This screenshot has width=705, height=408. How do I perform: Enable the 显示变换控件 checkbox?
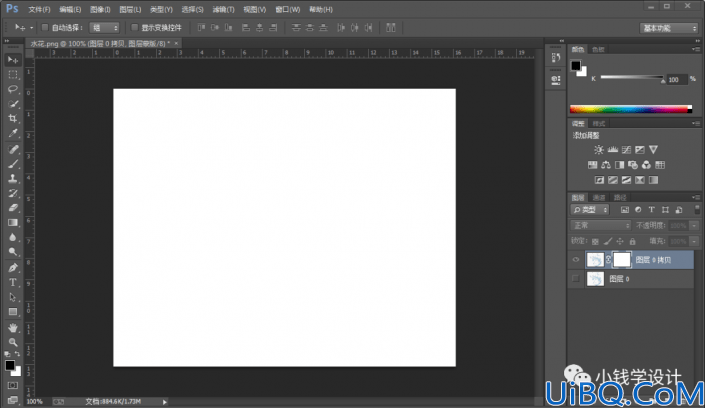(x=134, y=27)
